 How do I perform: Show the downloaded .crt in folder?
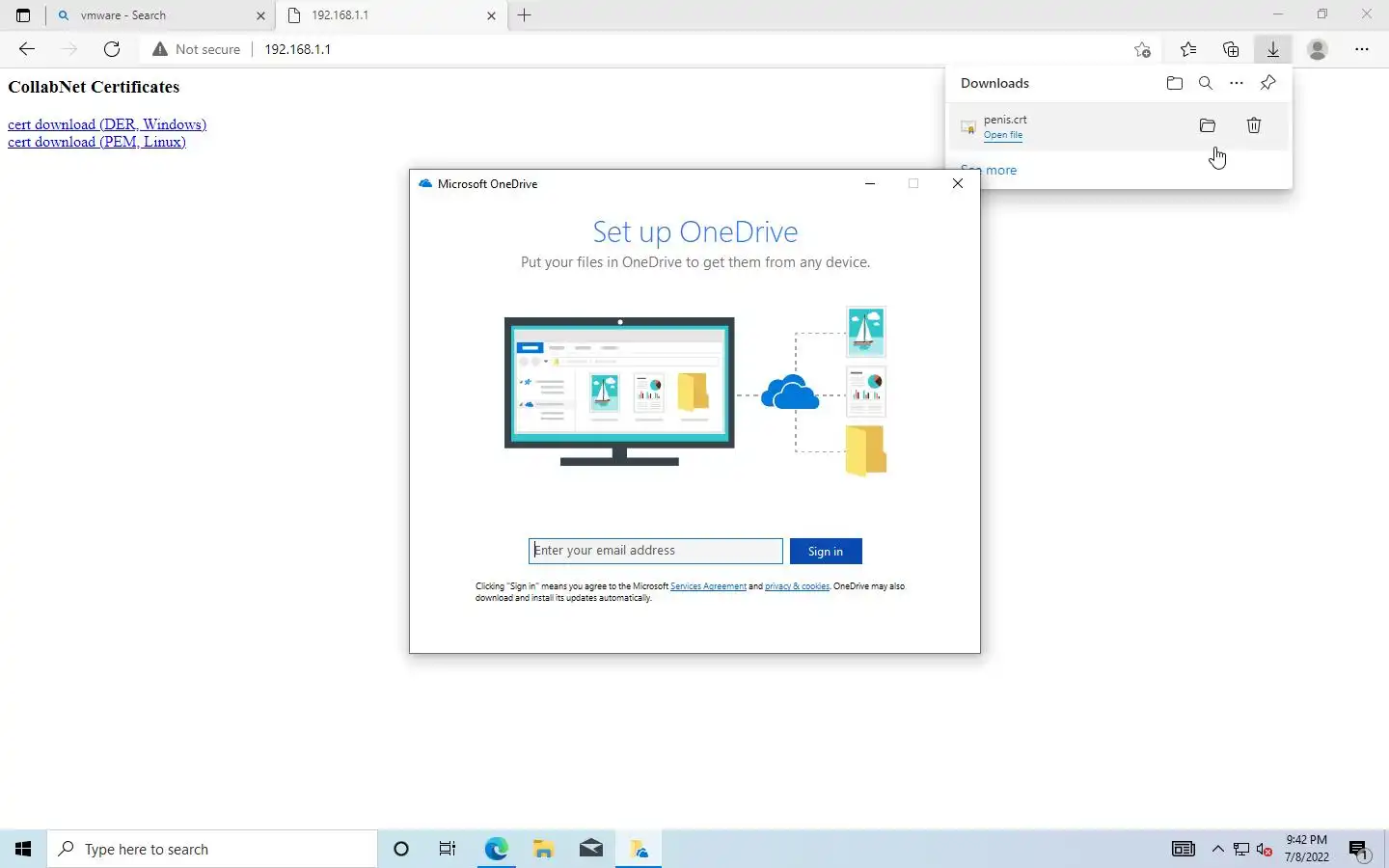pos(1208,125)
